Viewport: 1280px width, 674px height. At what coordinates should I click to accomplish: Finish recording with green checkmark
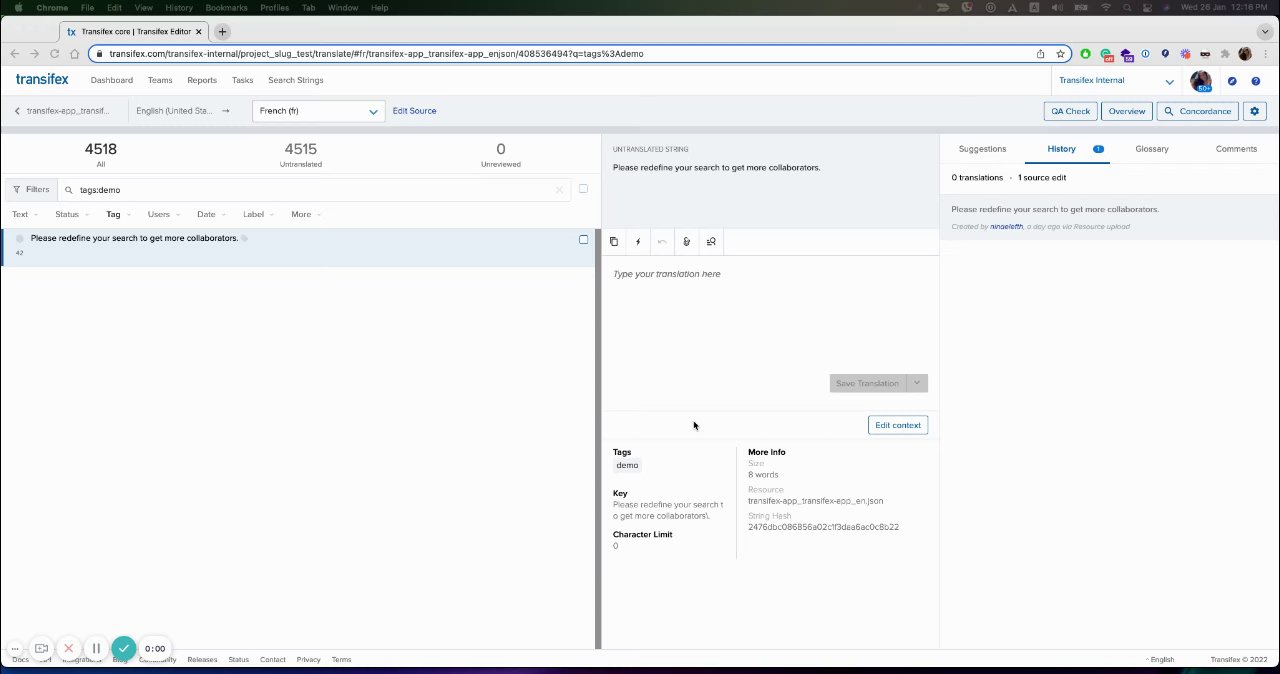click(124, 648)
